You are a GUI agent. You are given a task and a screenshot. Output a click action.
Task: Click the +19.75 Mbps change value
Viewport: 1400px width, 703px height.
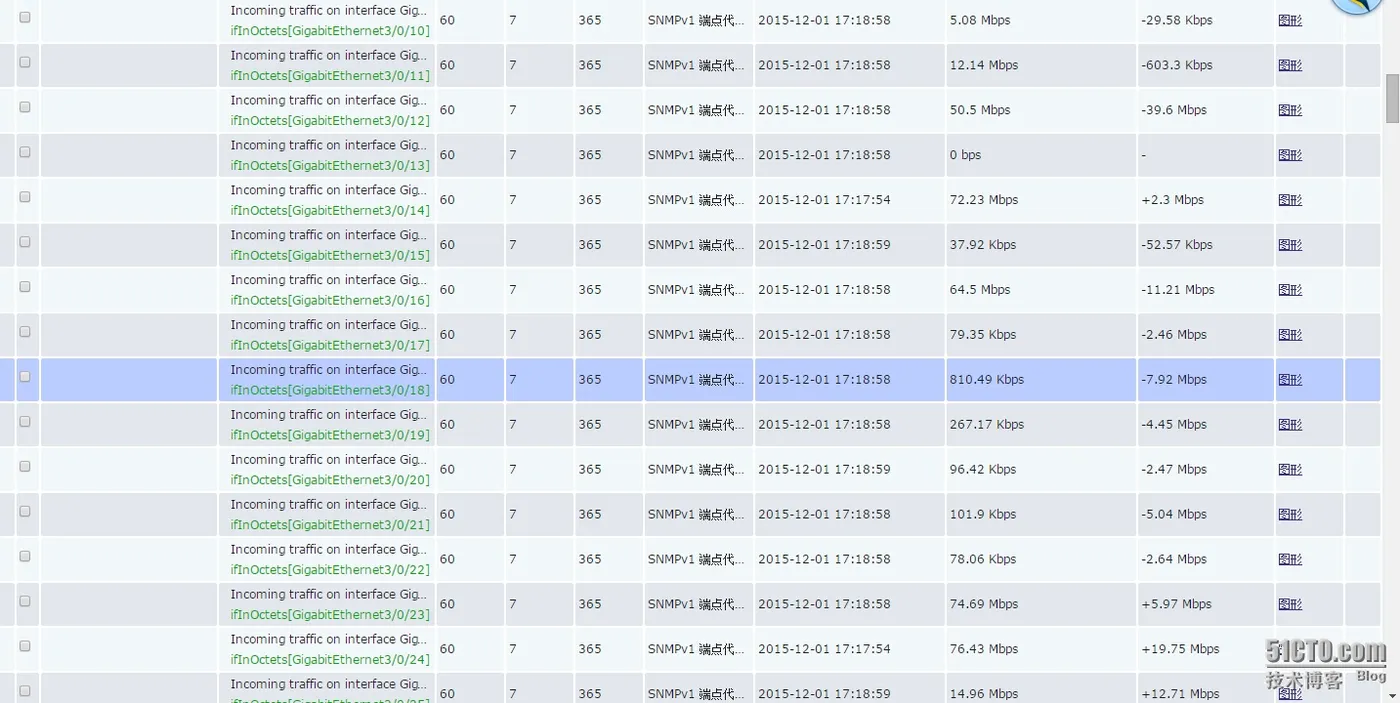pyautogui.click(x=1180, y=650)
